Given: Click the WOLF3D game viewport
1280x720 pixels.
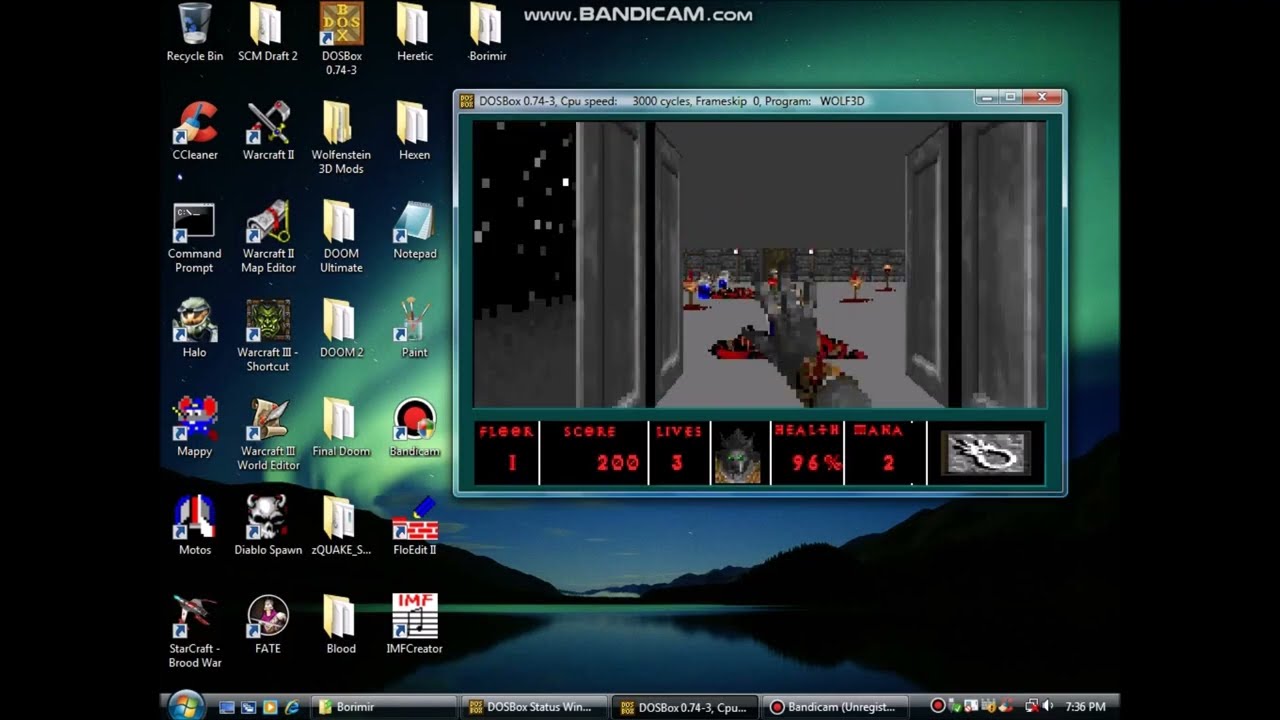Looking at the screenshot, I should pos(759,264).
